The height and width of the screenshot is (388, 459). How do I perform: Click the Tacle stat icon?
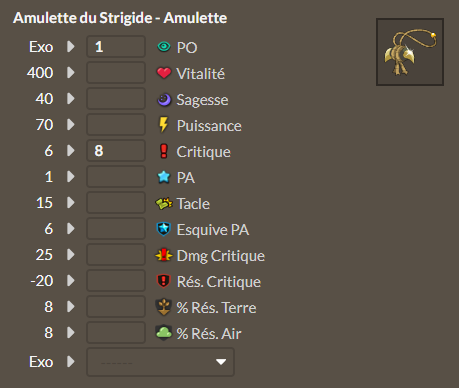164,203
